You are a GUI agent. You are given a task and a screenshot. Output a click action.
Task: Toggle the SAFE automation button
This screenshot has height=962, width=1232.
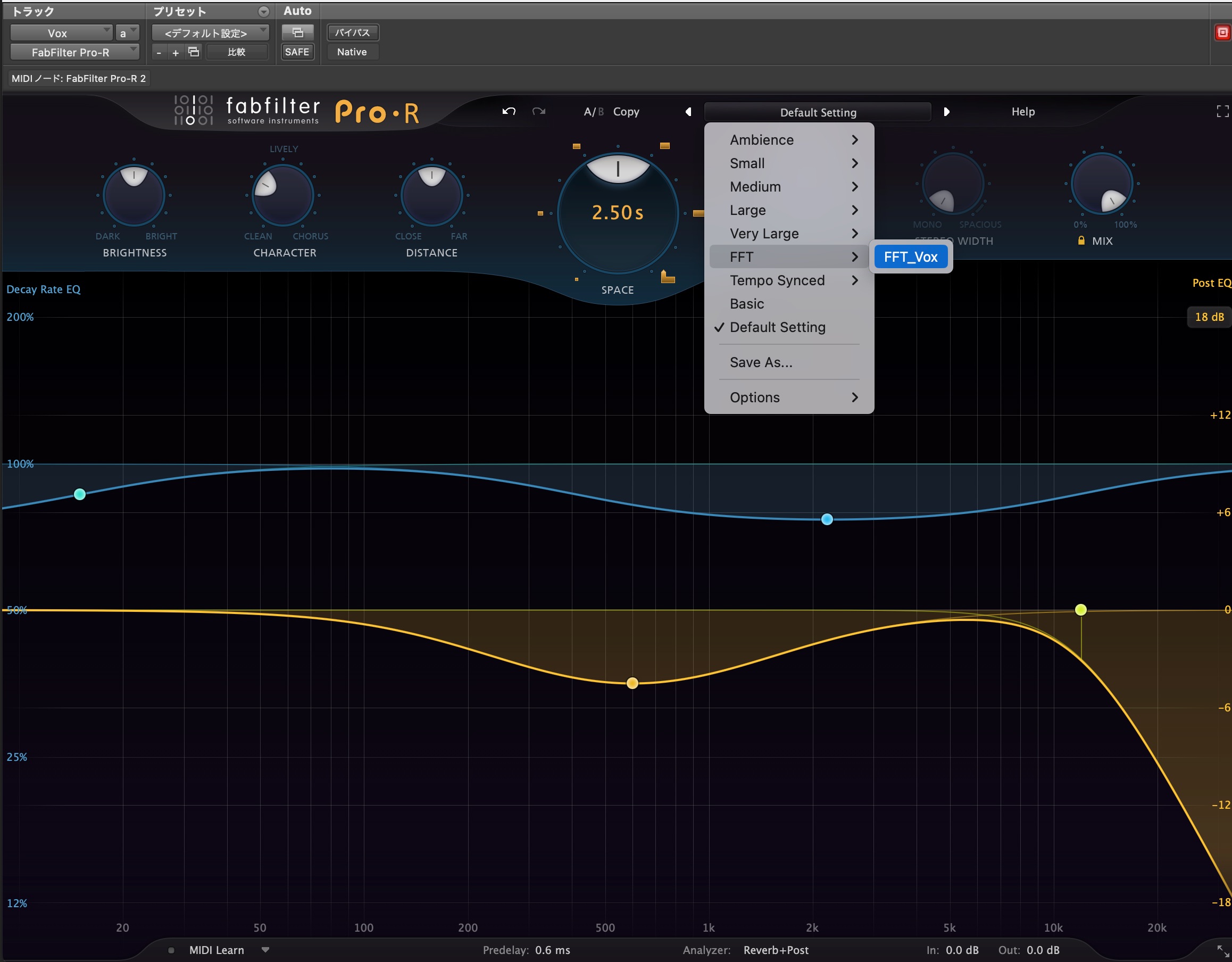[x=297, y=52]
